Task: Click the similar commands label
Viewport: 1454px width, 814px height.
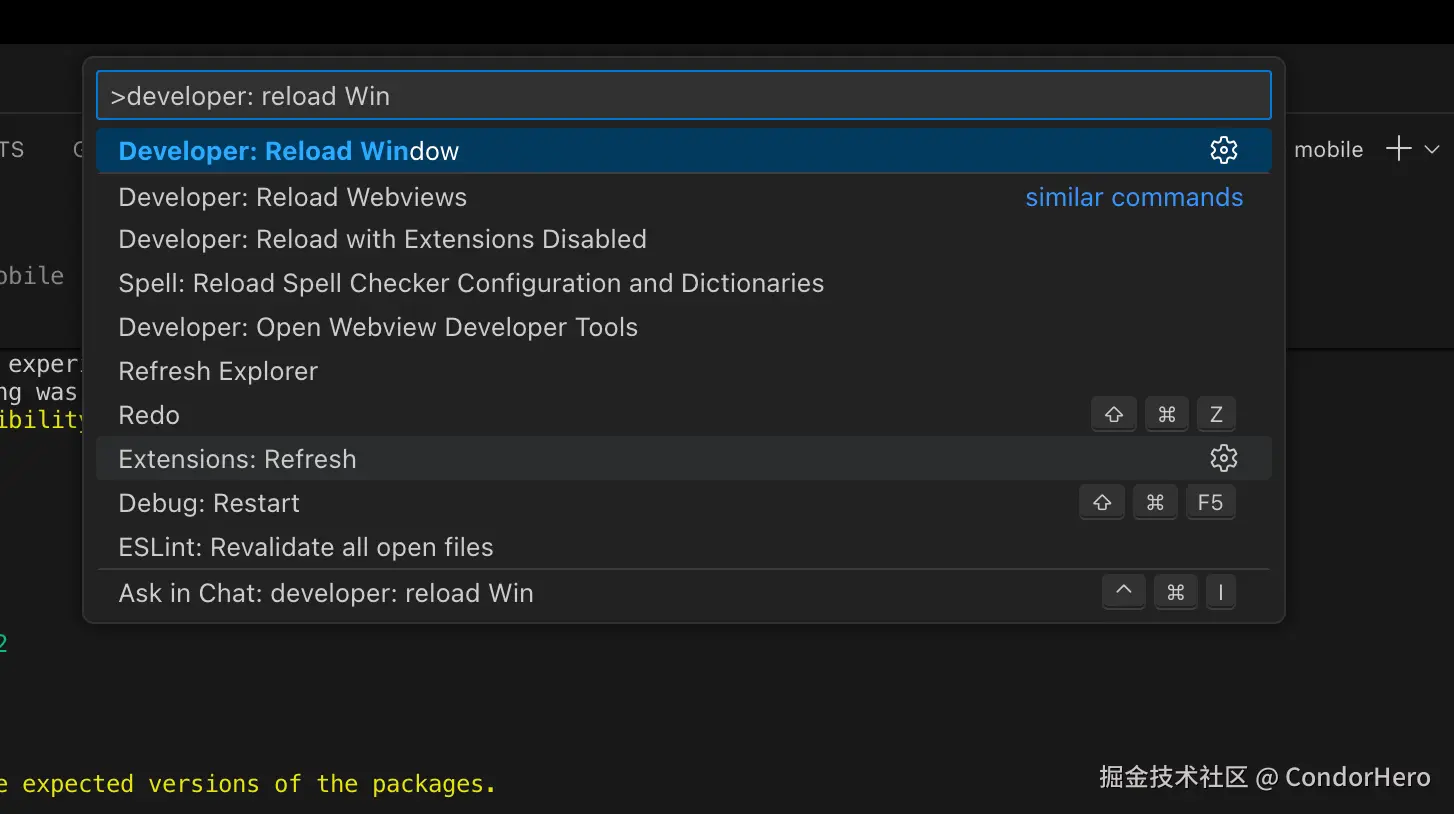Action: click(x=1134, y=198)
